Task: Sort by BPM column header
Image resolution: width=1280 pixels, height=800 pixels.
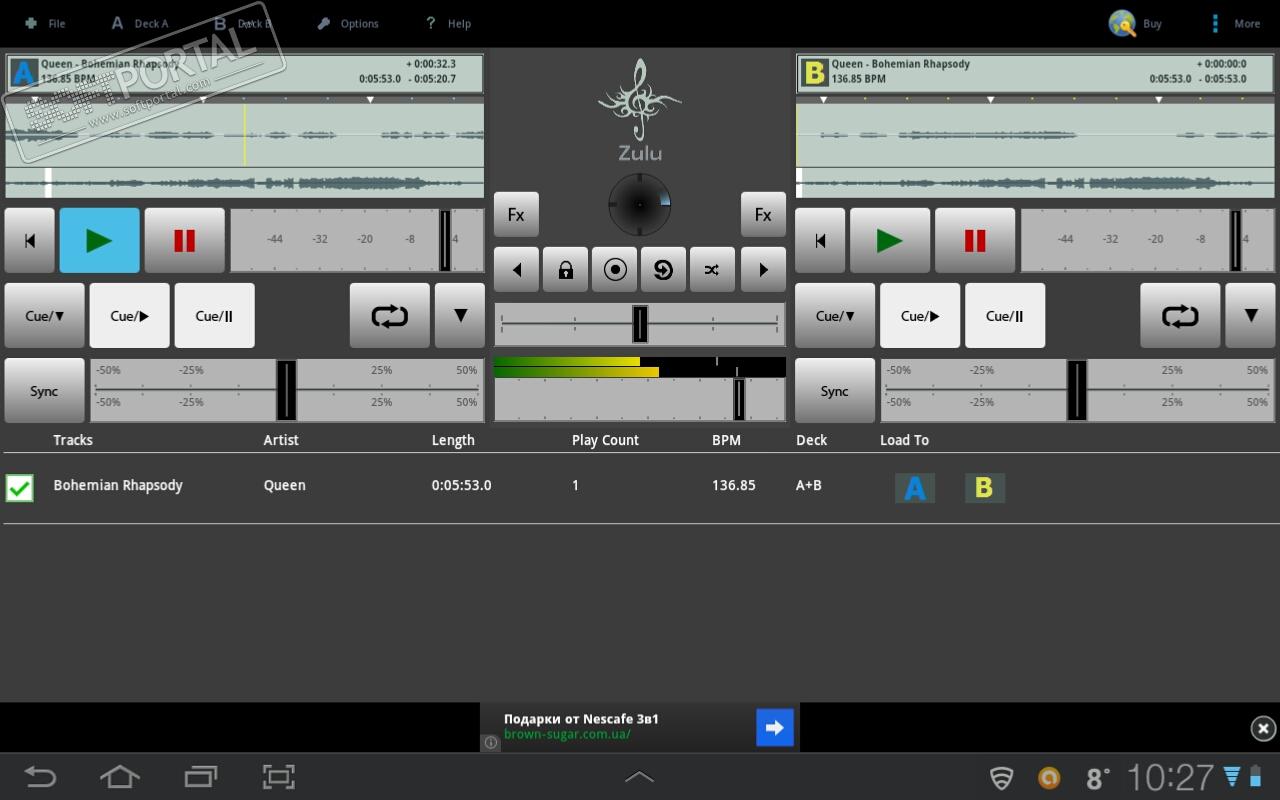Action: [x=726, y=440]
